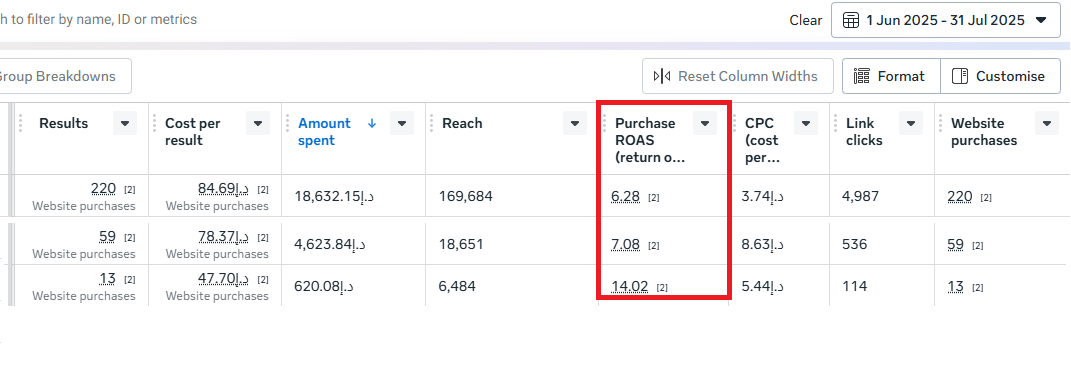The height and width of the screenshot is (372, 1071).
Task: Open the Results column dropdown arrow
Action: click(125, 124)
